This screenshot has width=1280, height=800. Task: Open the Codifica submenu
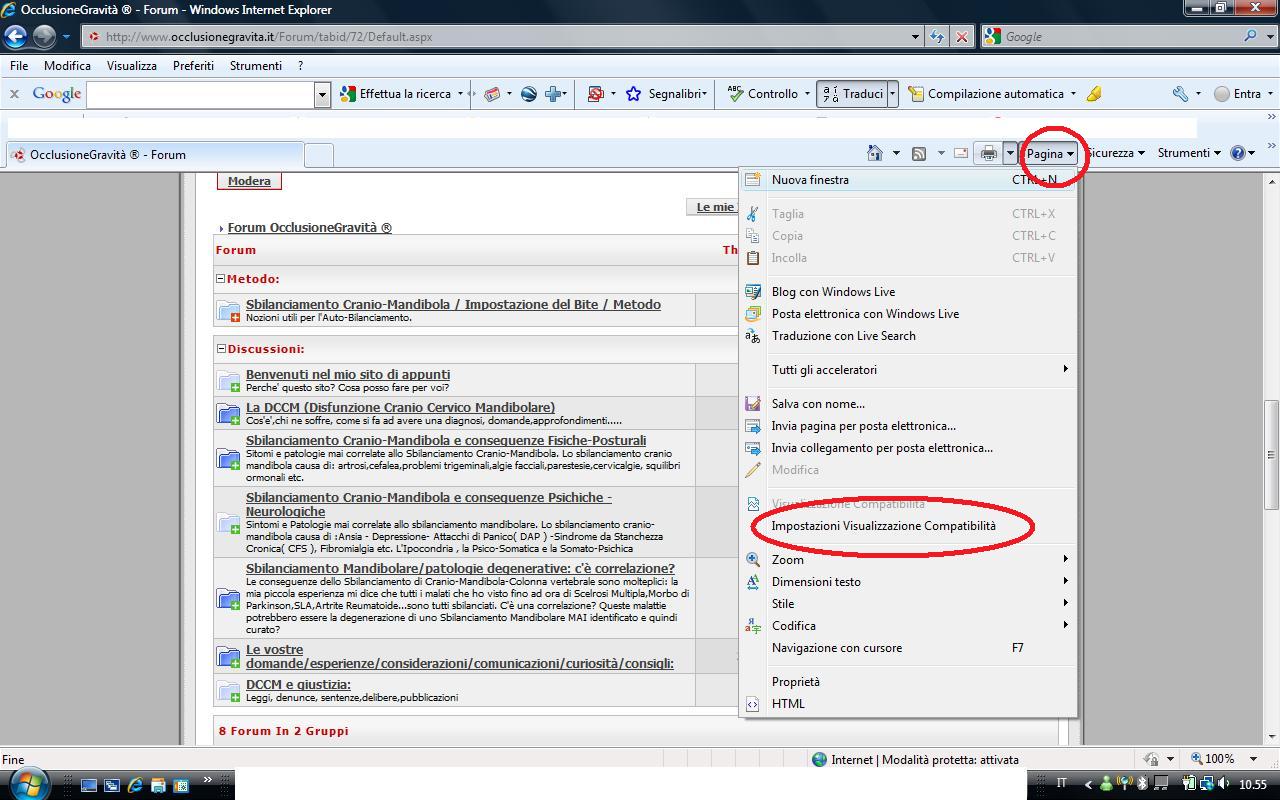click(908, 626)
